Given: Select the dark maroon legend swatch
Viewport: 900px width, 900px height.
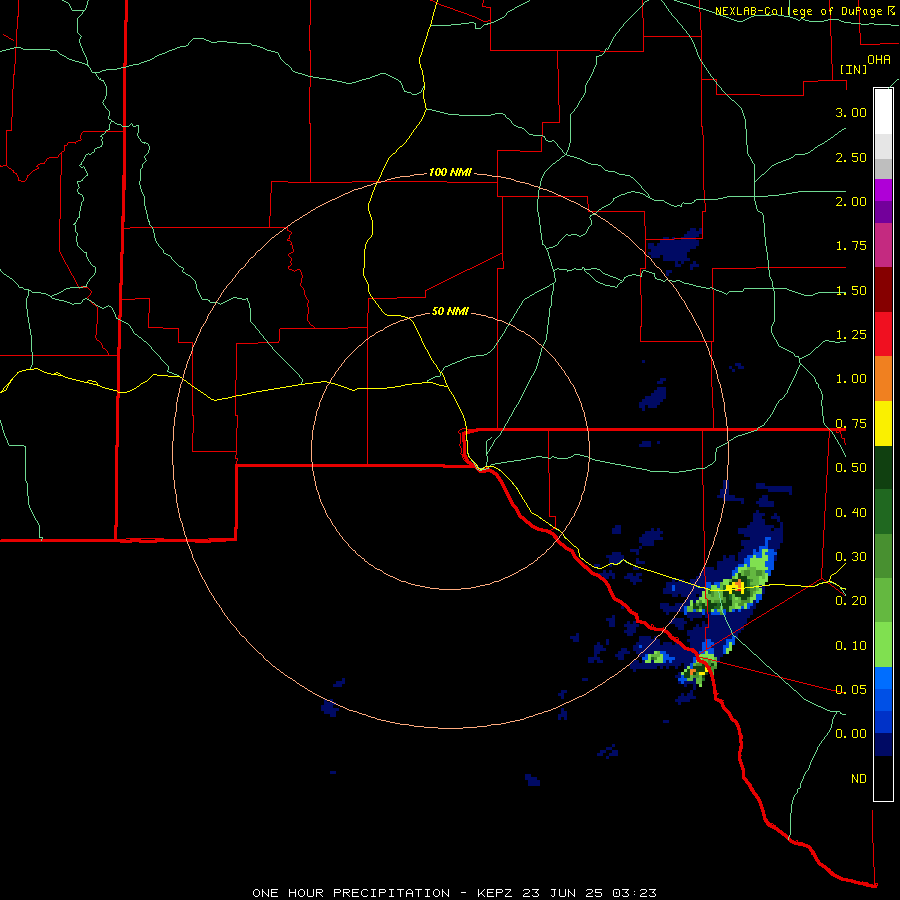Looking at the screenshot, I should coord(883,290).
